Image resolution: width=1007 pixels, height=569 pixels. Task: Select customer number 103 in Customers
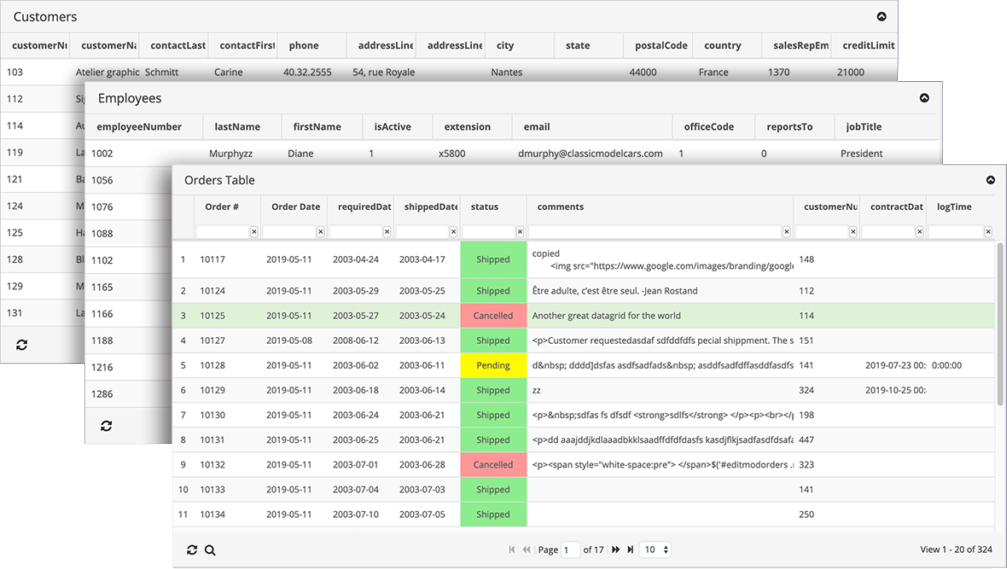coord(15,72)
